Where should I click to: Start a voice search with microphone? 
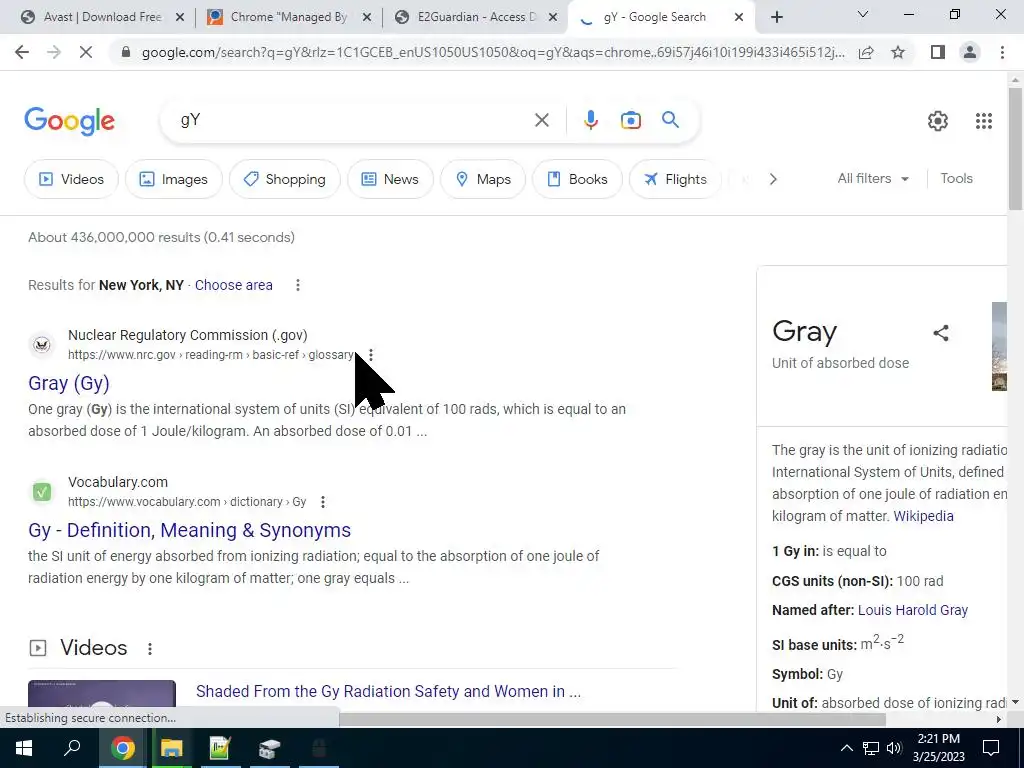pos(590,120)
